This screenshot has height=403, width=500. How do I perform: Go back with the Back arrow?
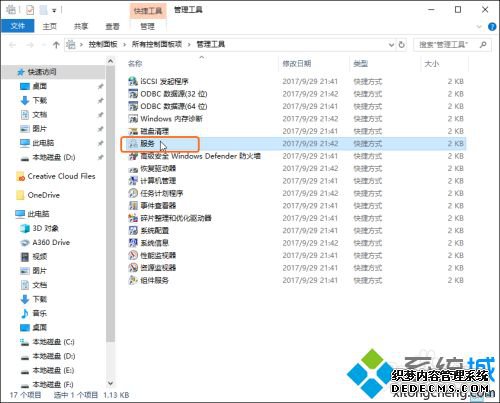click(x=13, y=45)
